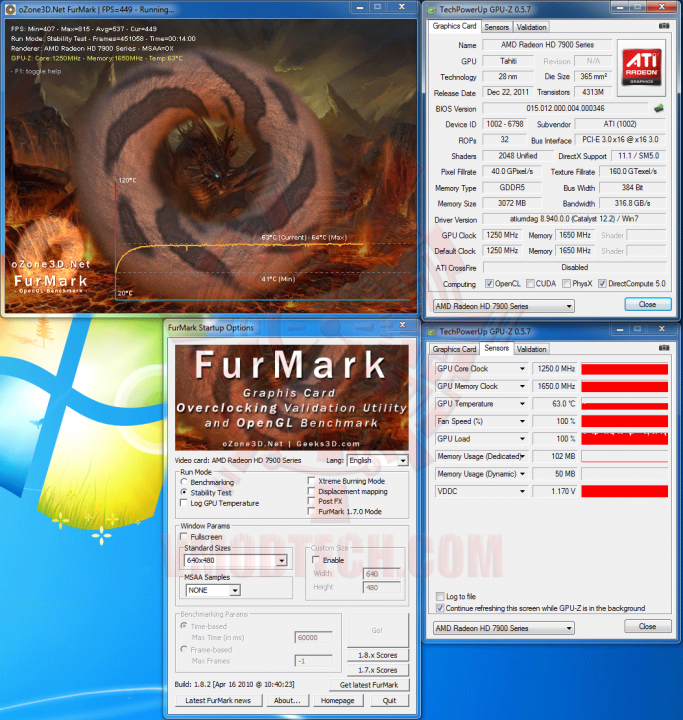Screen dimensions: 683x720
Task: Click the VDDC red sensor graph
Action: point(625,491)
